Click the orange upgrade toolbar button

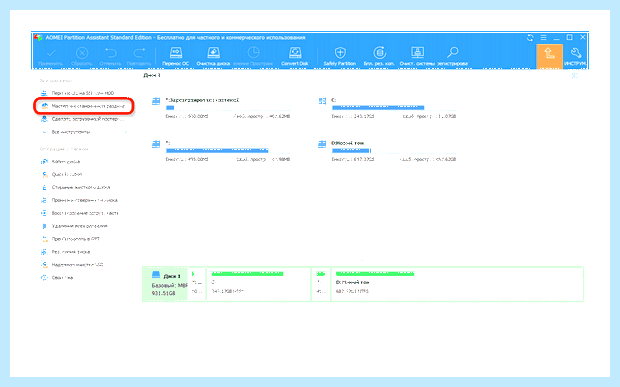[549, 56]
